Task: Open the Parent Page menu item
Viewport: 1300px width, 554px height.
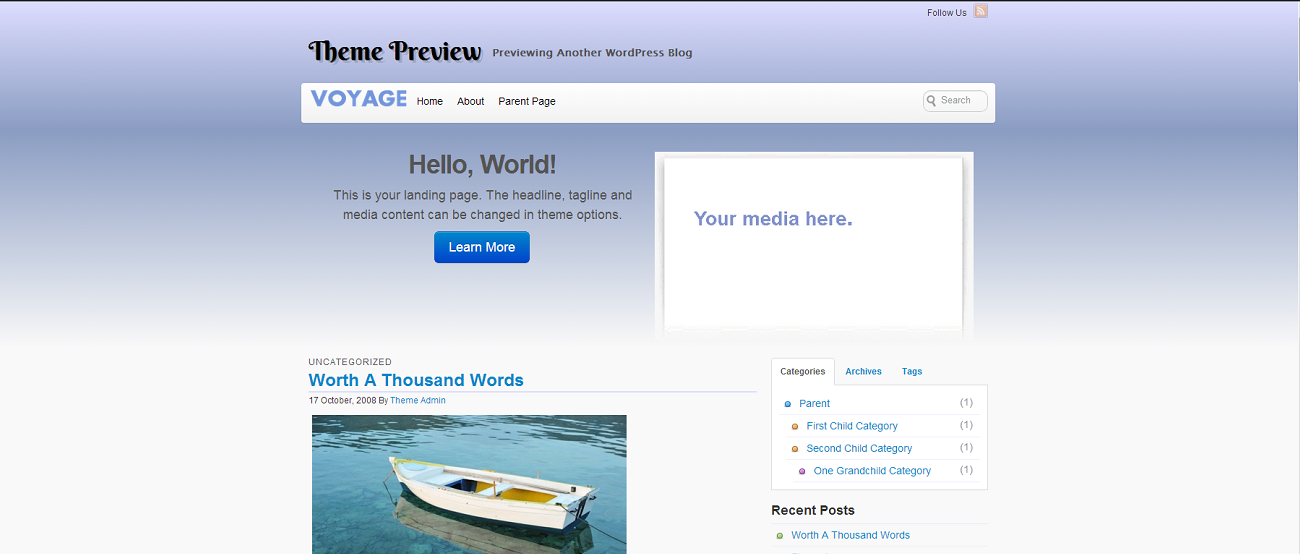Action: pyautogui.click(x=527, y=101)
